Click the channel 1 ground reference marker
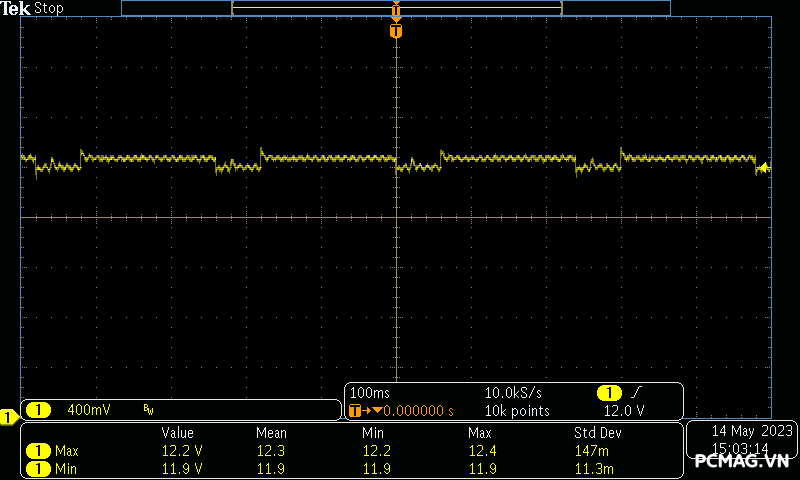Screen dimensions: 800x480 coord(8,416)
